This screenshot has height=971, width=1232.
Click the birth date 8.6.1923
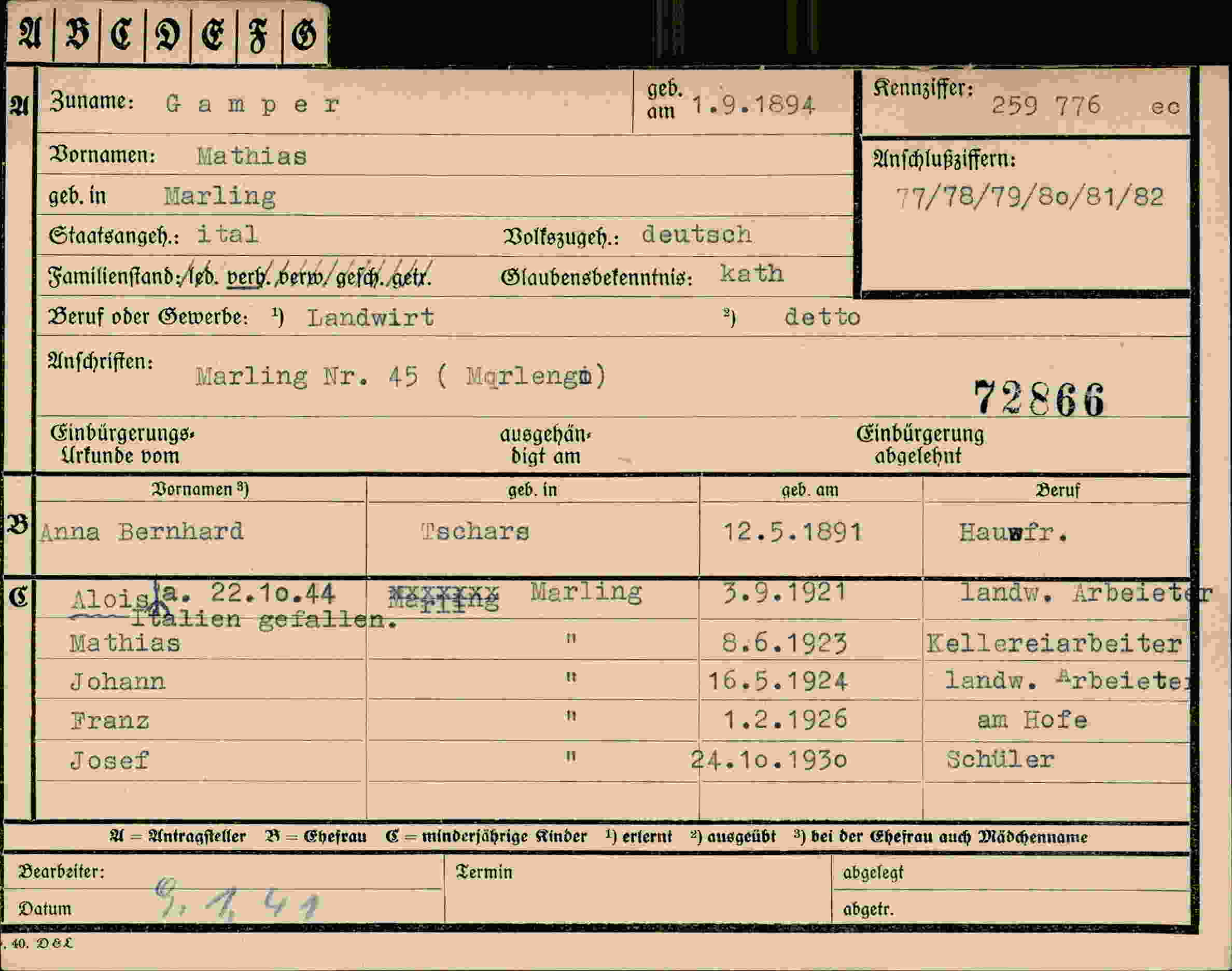coord(785,644)
